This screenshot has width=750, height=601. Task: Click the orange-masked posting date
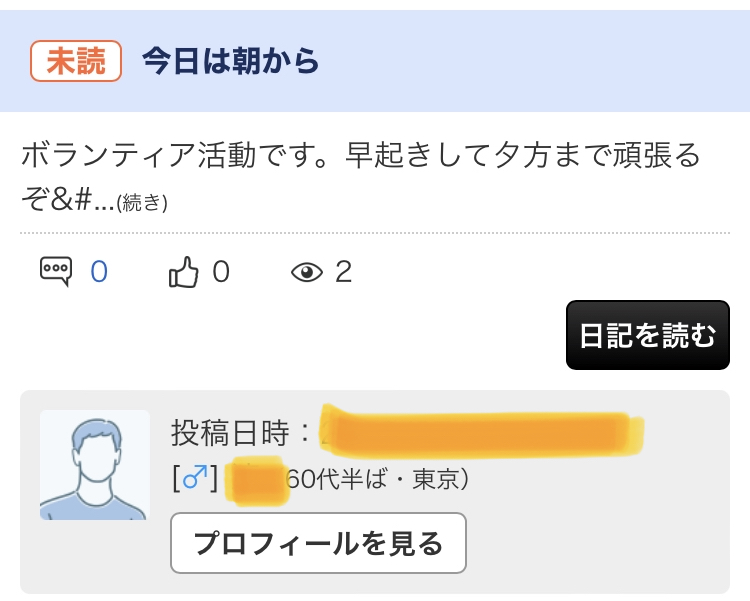[482, 431]
